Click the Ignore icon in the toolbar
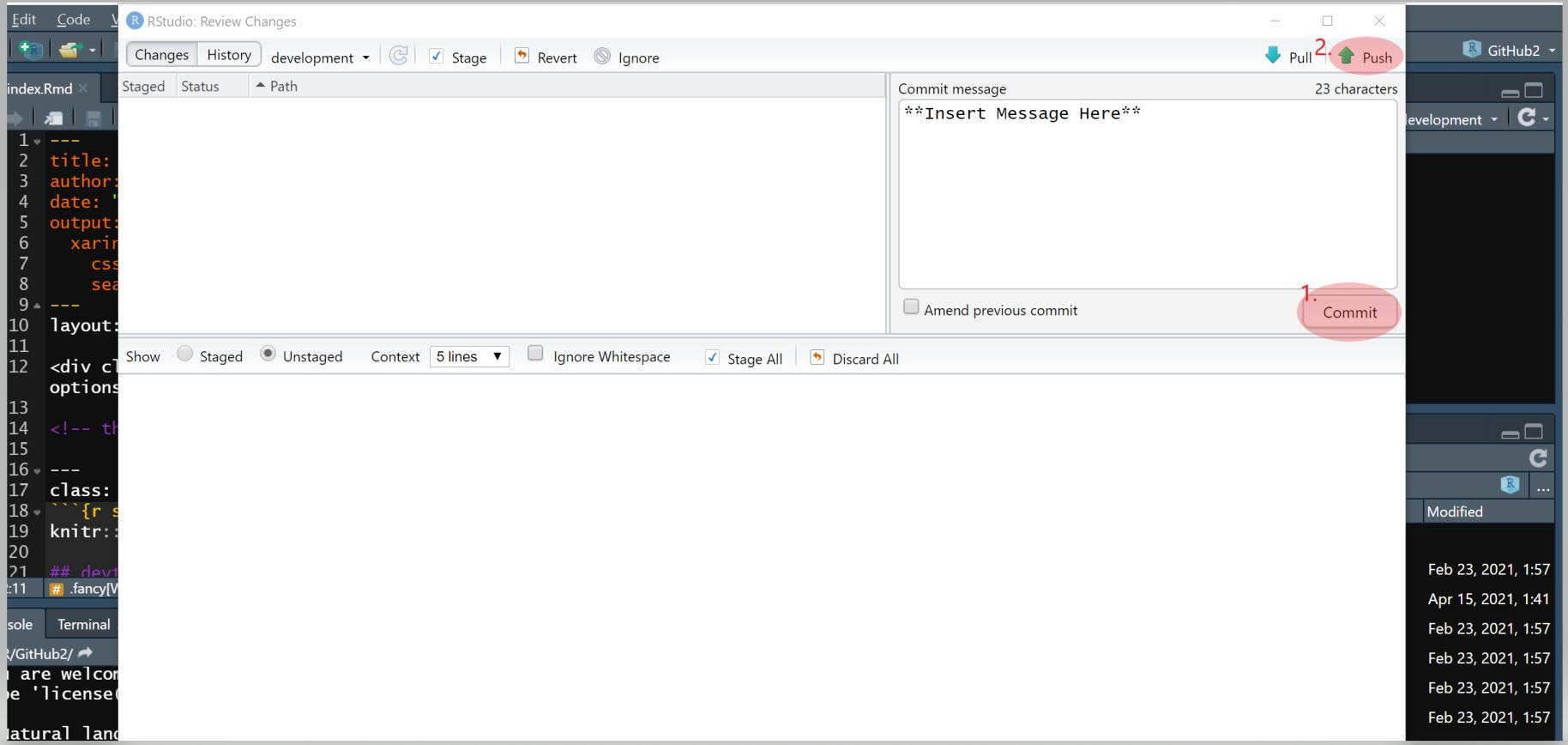Viewport: 1568px width, 745px height. (x=603, y=57)
